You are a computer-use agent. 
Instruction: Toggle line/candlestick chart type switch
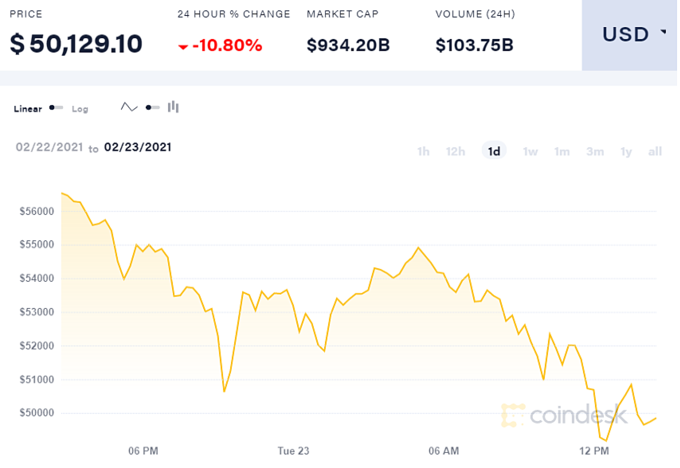(x=152, y=107)
